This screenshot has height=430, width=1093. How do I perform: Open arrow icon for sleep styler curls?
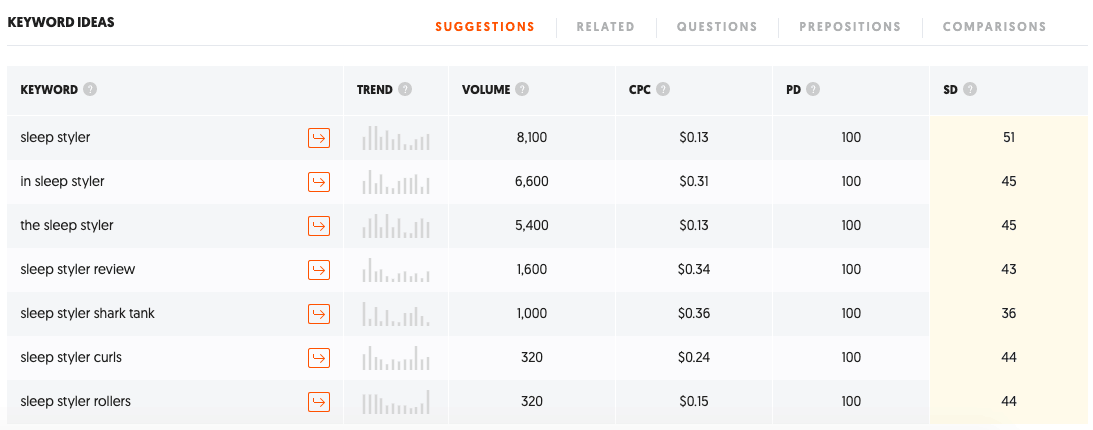tap(319, 358)
